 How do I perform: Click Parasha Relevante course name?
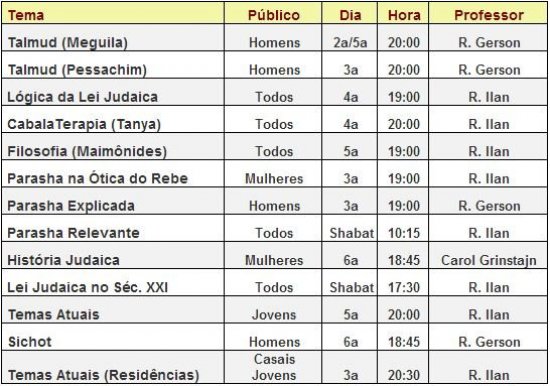click(73, 233)
